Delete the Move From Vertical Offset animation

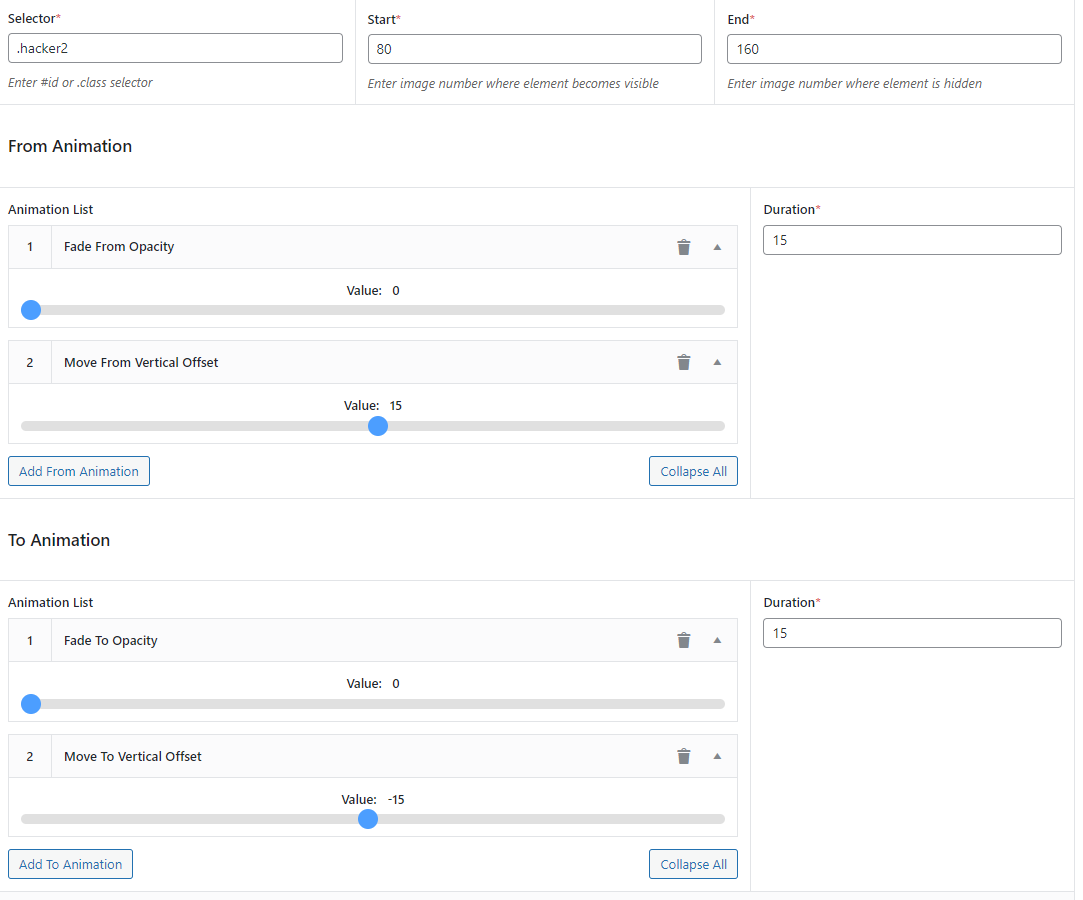(684, 363)
